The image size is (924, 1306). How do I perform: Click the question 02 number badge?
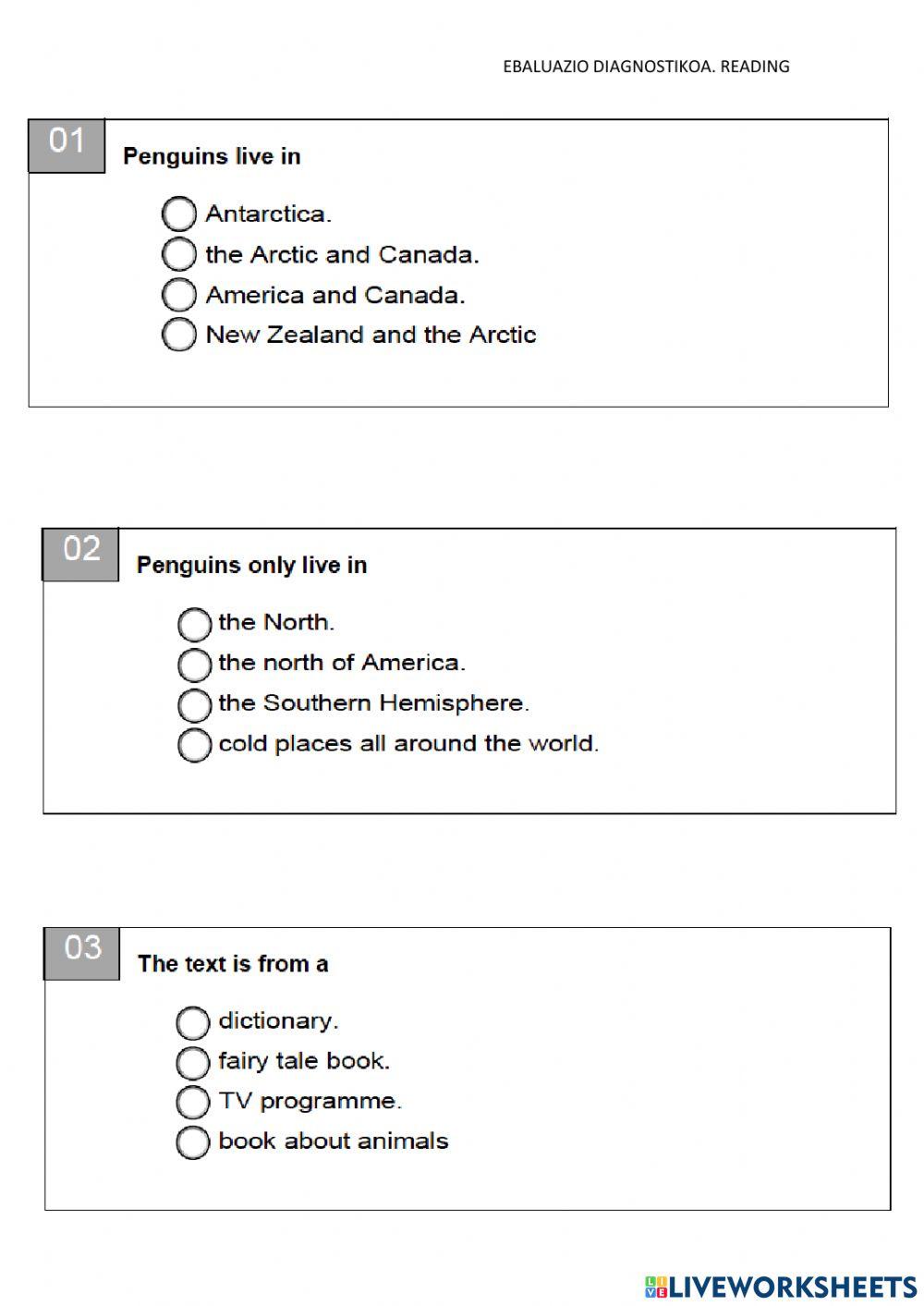(x=80, y=553)
